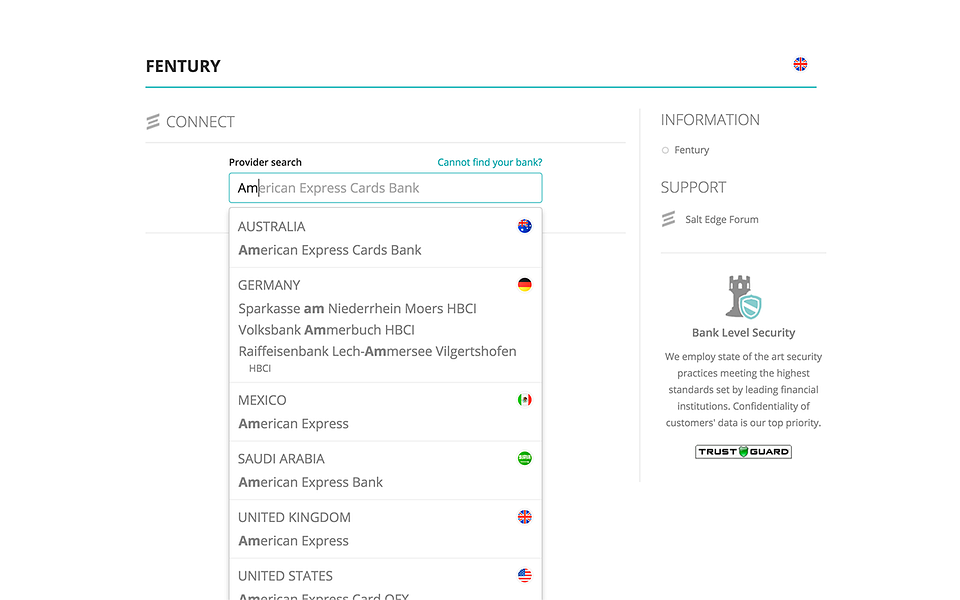Open the UK flag language selector
This screenshot has width=960, height=600.
tap(800, 64)
